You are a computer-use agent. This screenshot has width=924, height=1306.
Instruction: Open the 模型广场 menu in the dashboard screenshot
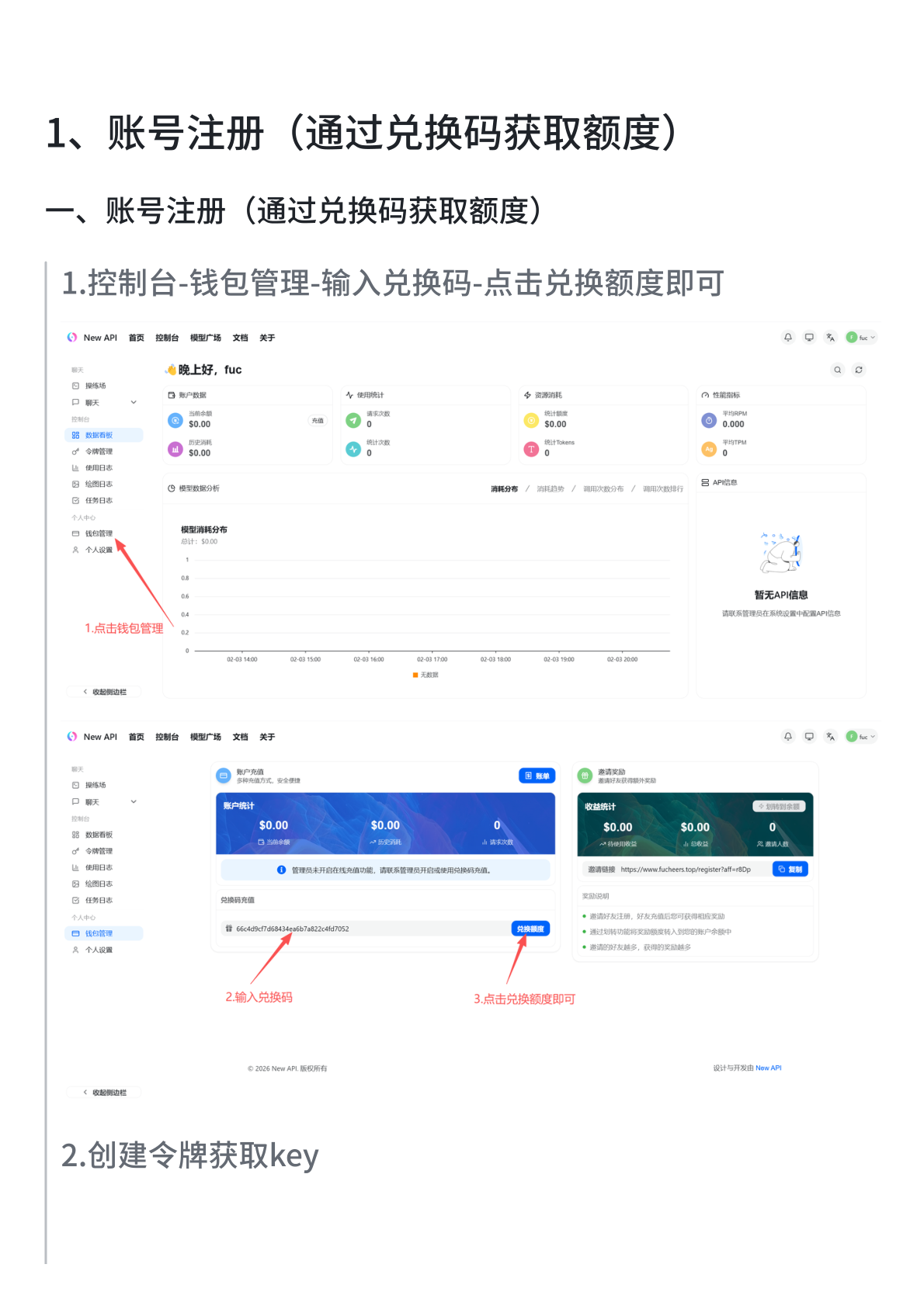[x=206, y=338]
